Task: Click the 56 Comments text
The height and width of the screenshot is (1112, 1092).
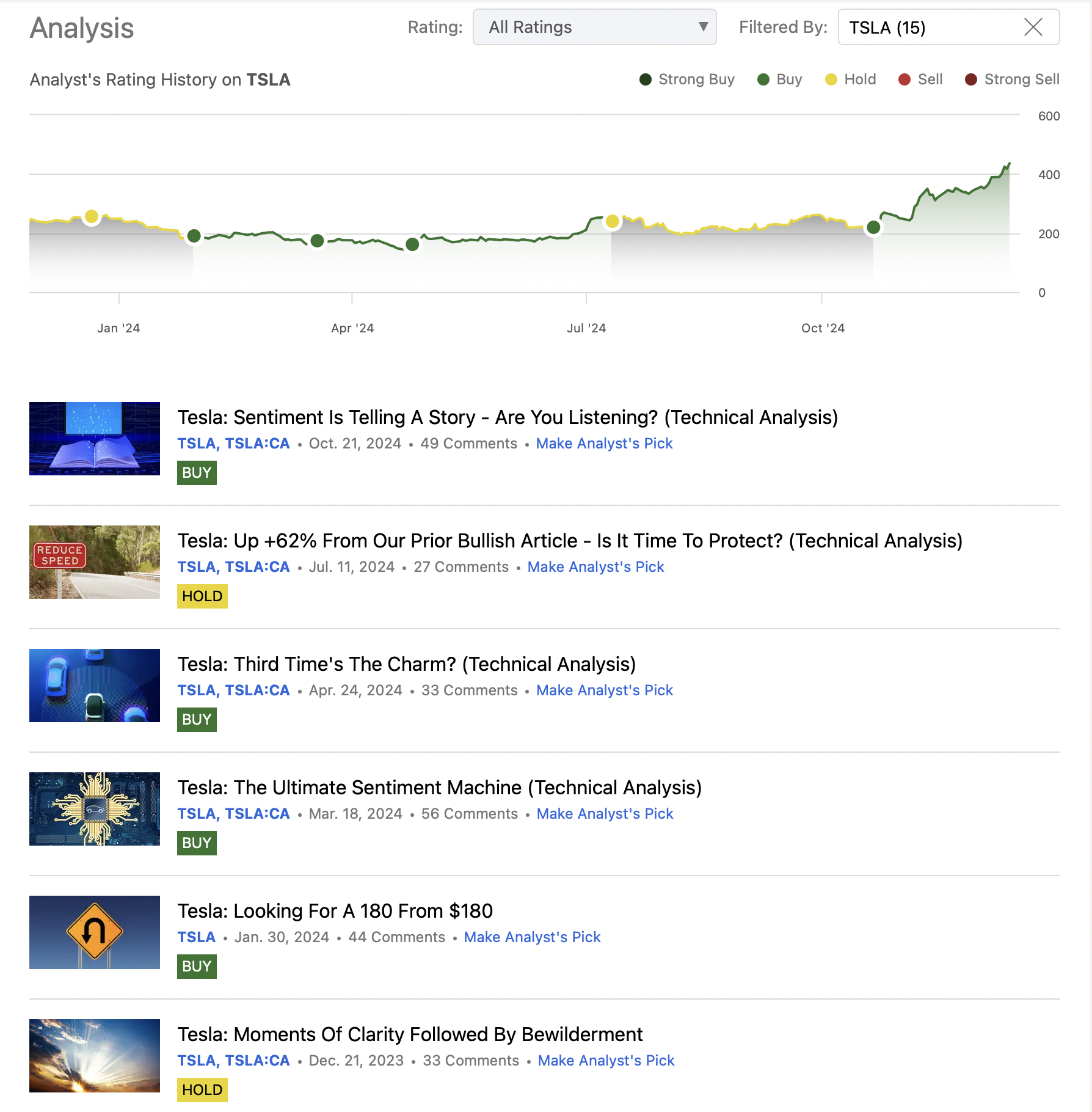Action: pyautogui.click(x=470, y=814)
